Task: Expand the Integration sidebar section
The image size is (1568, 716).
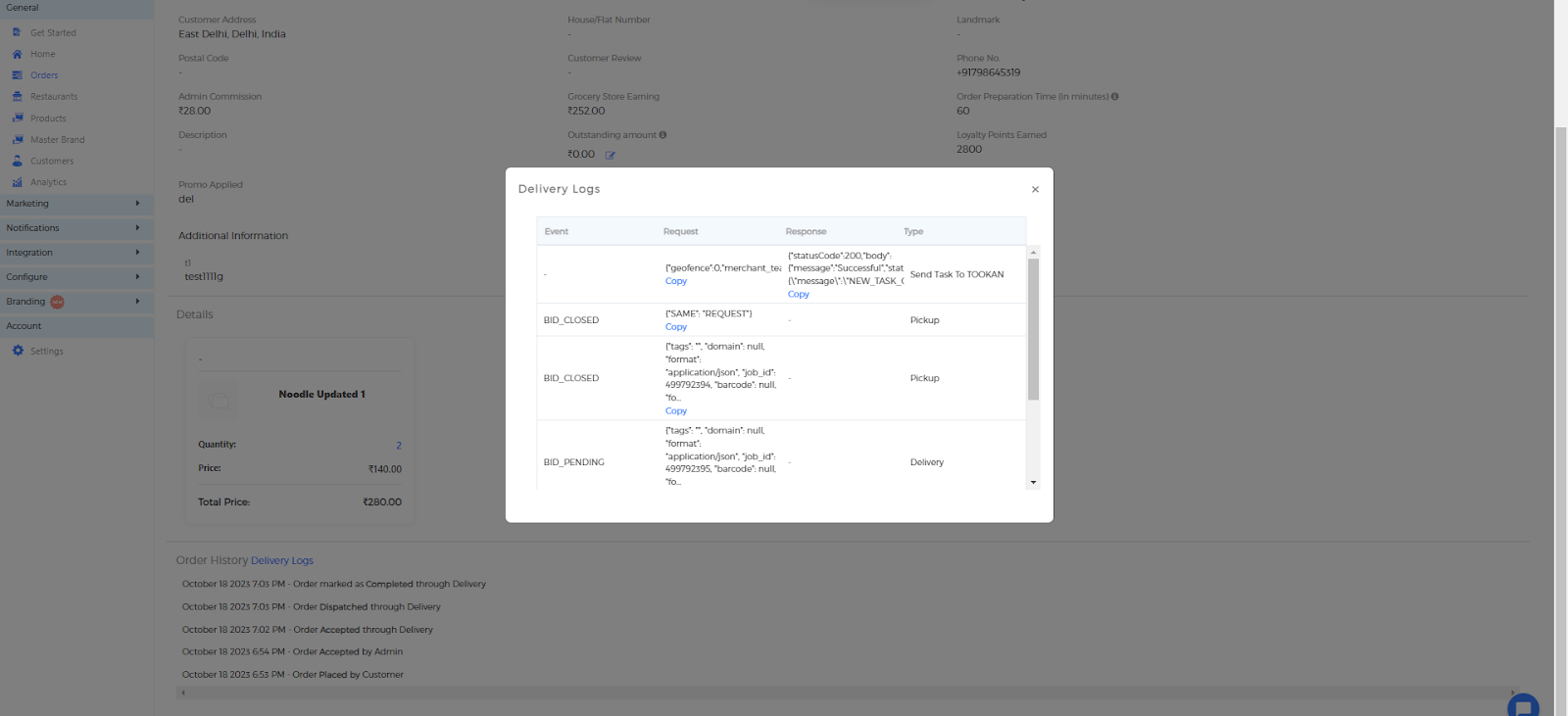Action: tap(76, 253)
